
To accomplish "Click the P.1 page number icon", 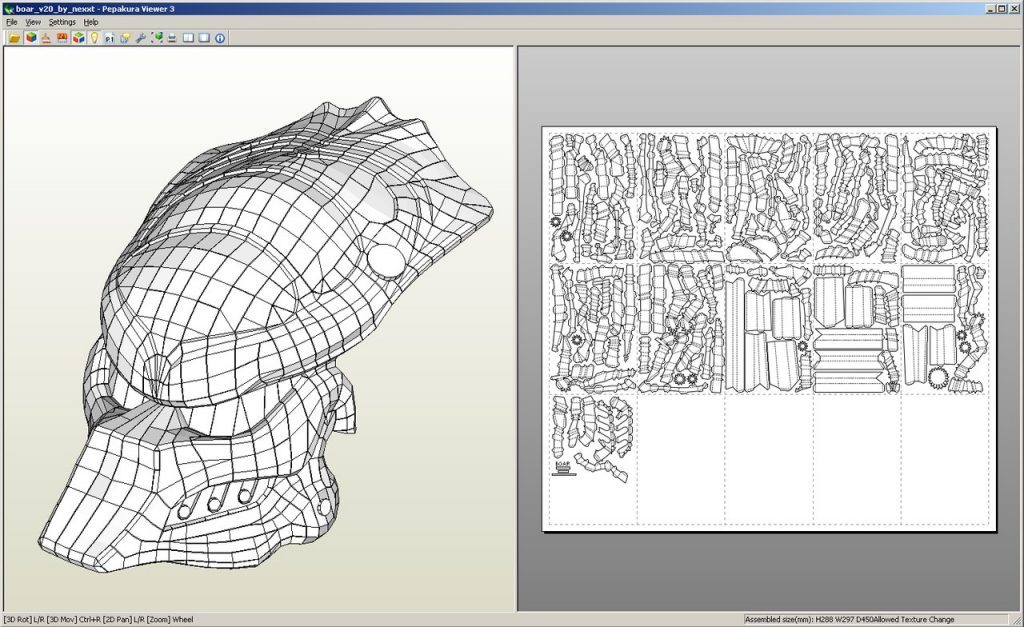I will pos(109,38).
